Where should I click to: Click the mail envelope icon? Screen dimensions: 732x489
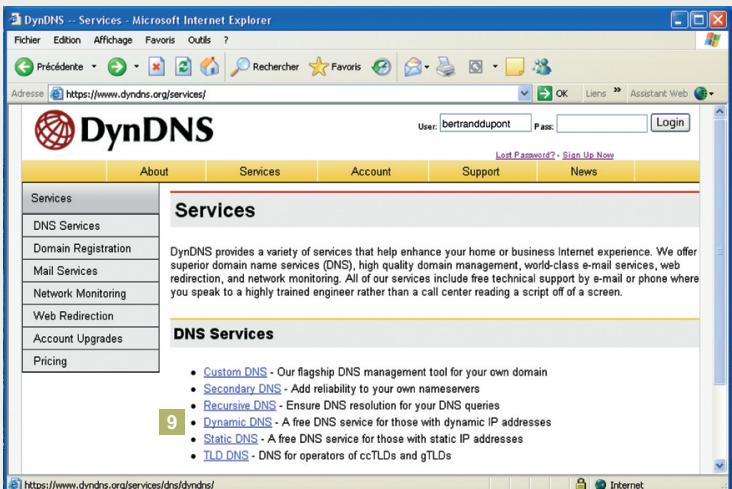[413, 67]
